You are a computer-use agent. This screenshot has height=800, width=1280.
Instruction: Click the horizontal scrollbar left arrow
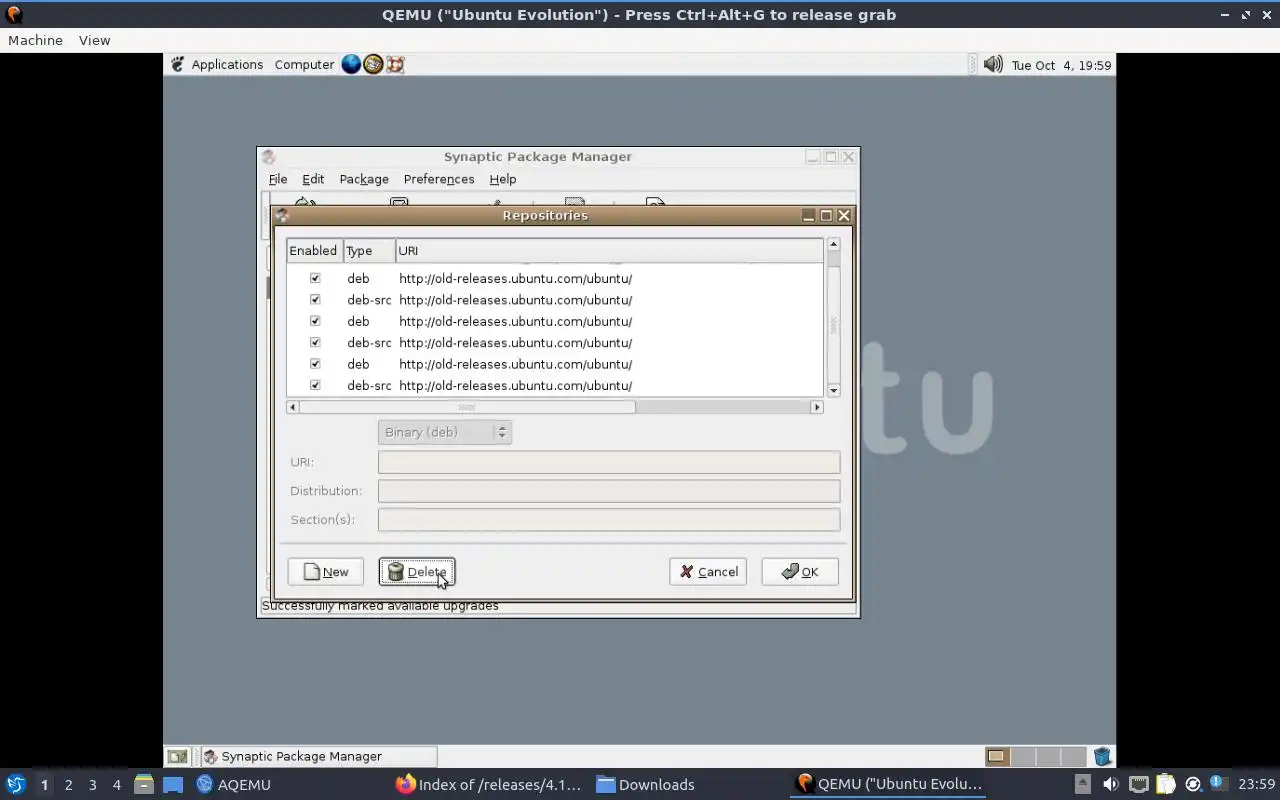tap(293, 407)
